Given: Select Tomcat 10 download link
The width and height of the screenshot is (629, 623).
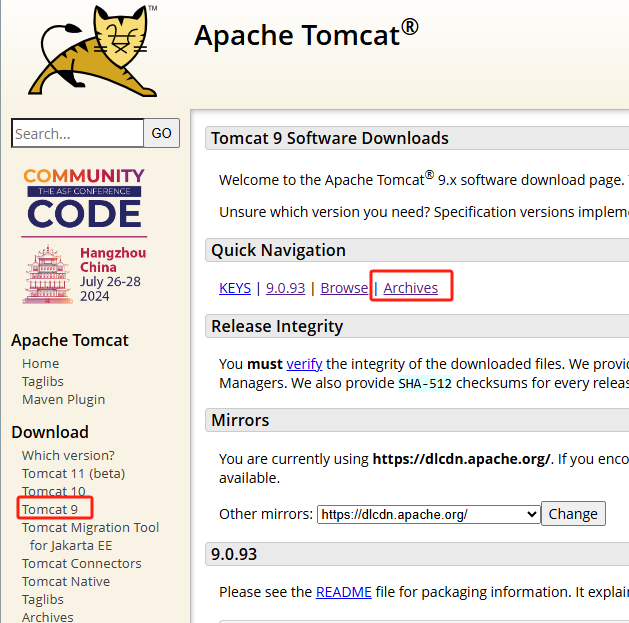Looking at the screenshot, I should coord(54,491).
